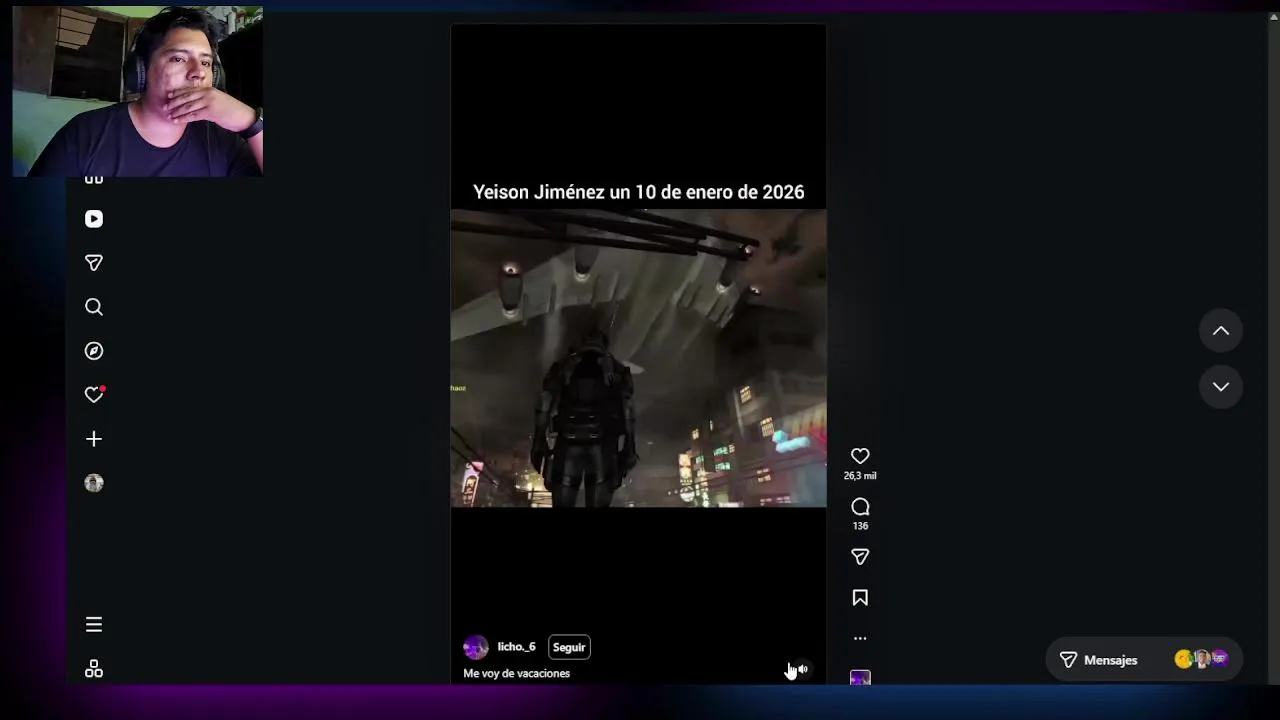Open the Mensajes floating panel
This screenshot has height=720, width=1280.
point(1144,660)
